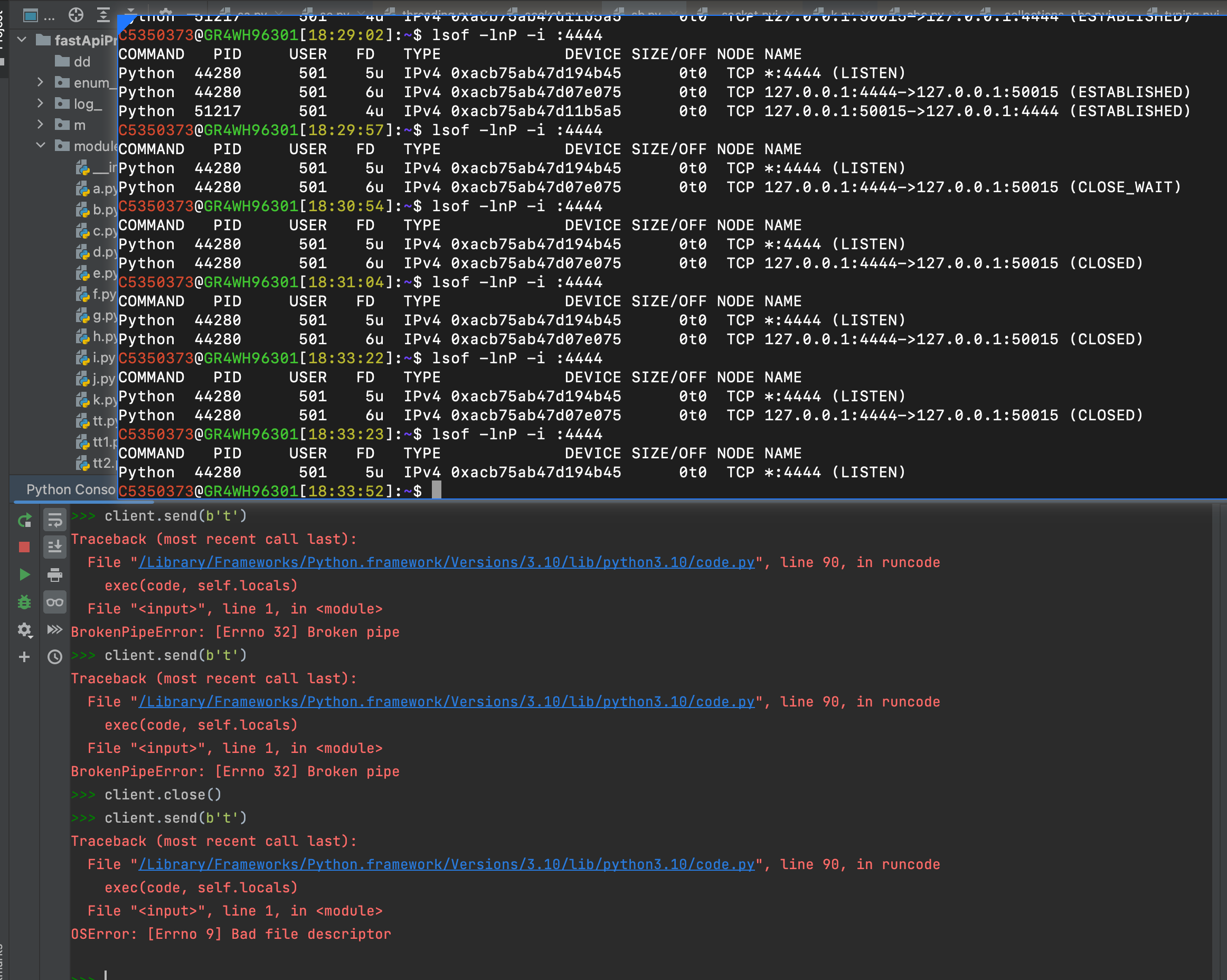Click the Expand All icon in Project toolbar
Viewport: 1227px width, 980px height.
pyautogui.click(x=103, y=15)
